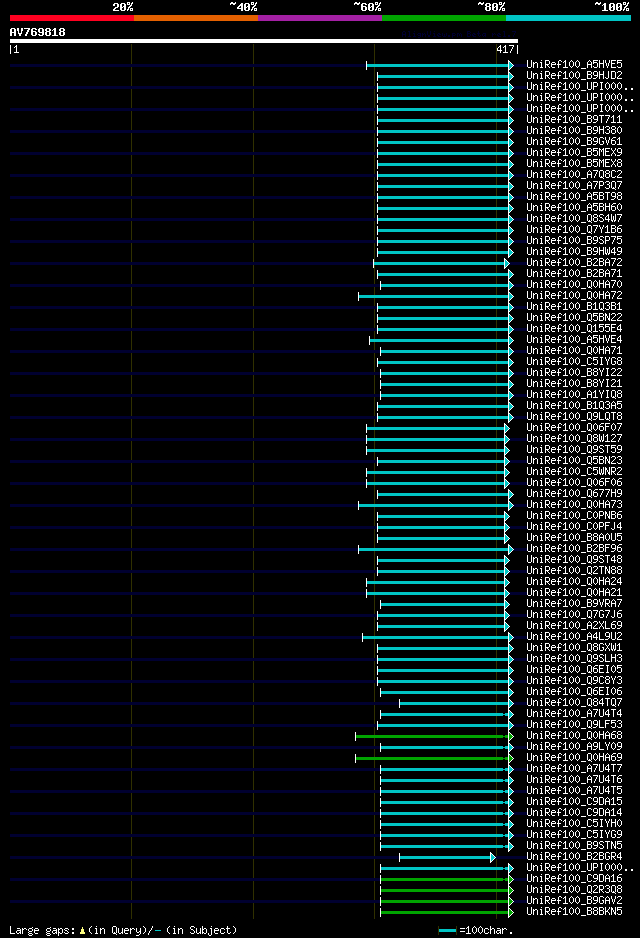640x938 pixels.
Task: Select hit UniRef100_A9LY09
Action: [574, 747]
